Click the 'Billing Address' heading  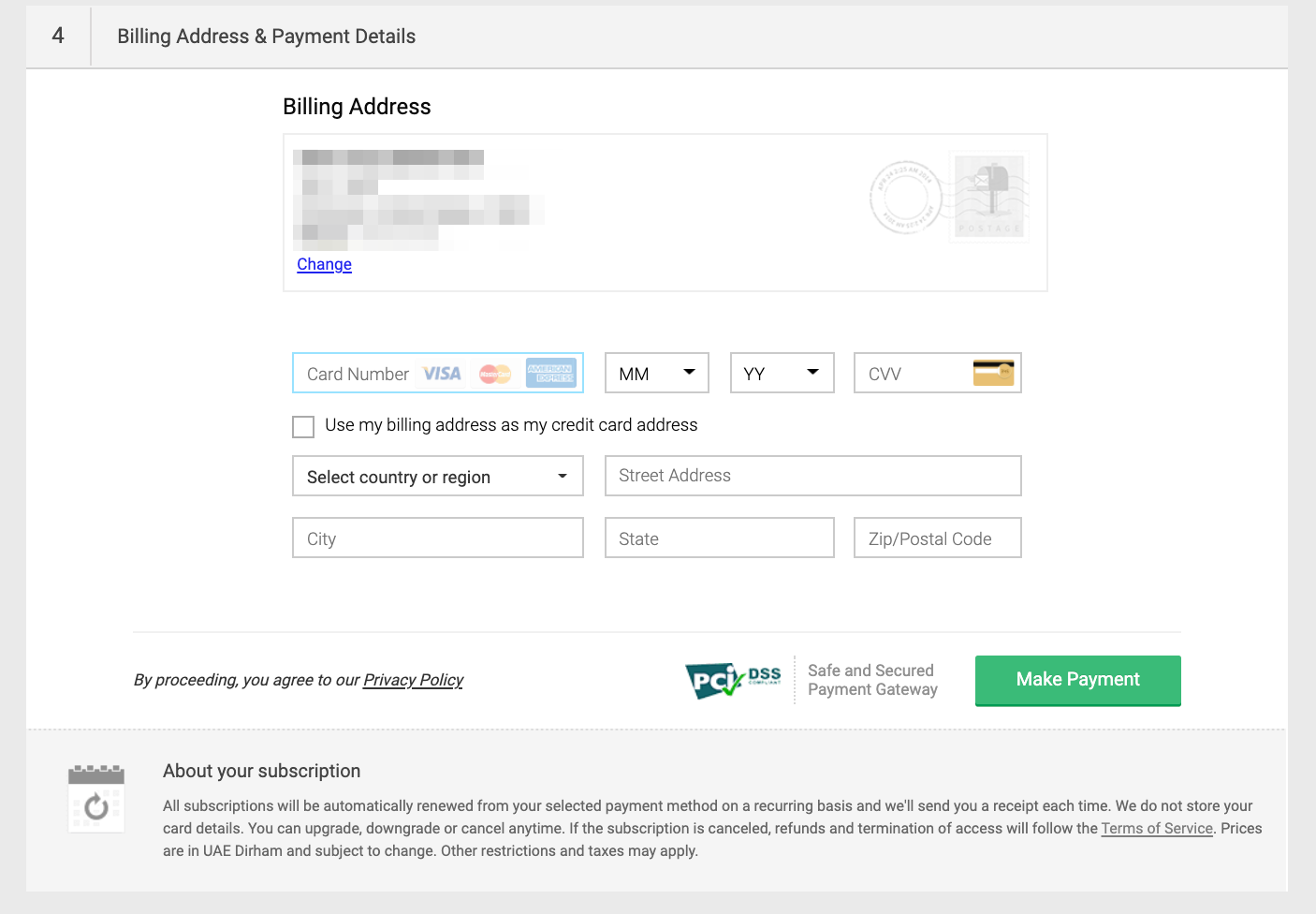pos(357,107)
